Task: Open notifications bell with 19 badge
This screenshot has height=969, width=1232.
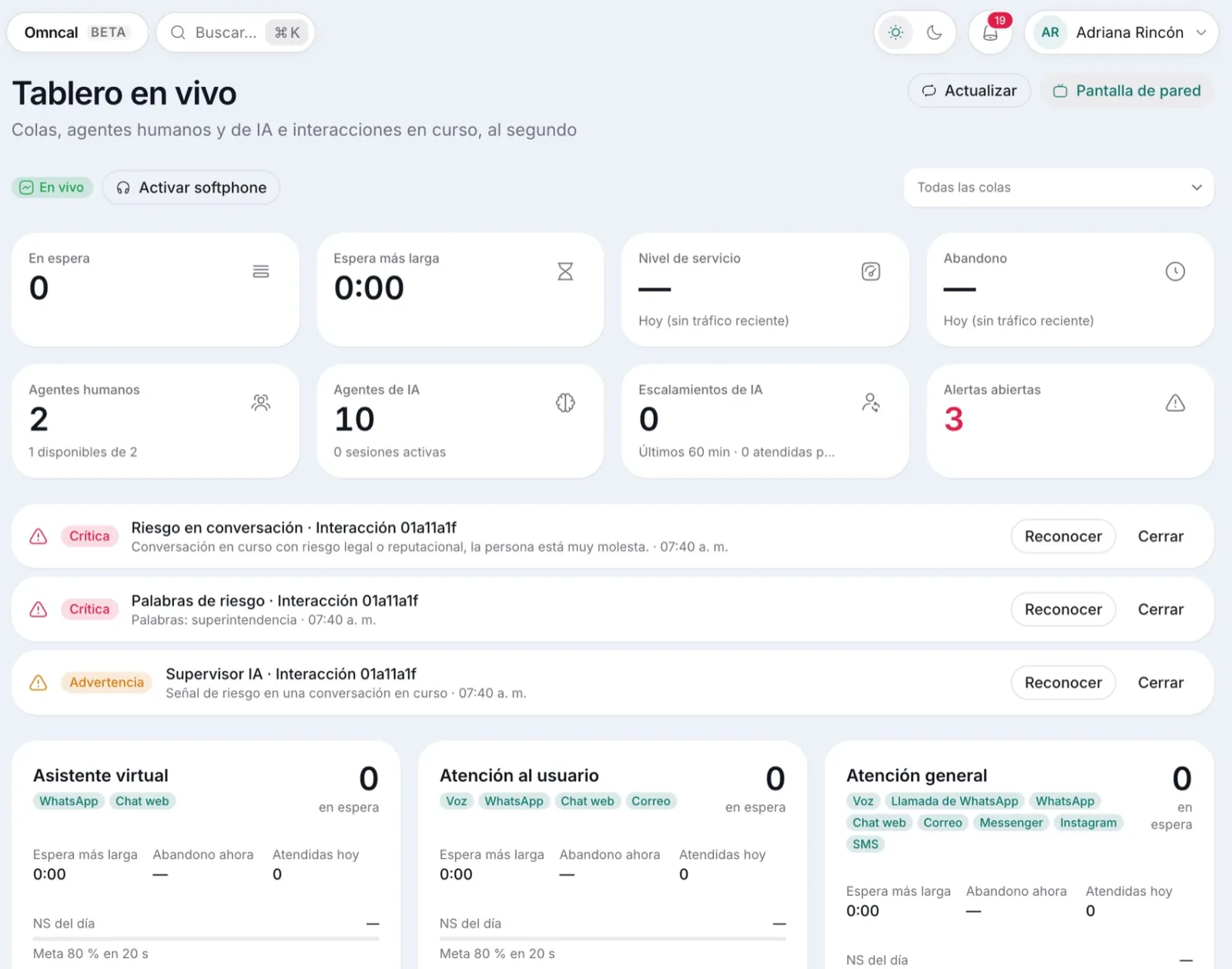Action: pyautogui.click(x=990, y=32)
